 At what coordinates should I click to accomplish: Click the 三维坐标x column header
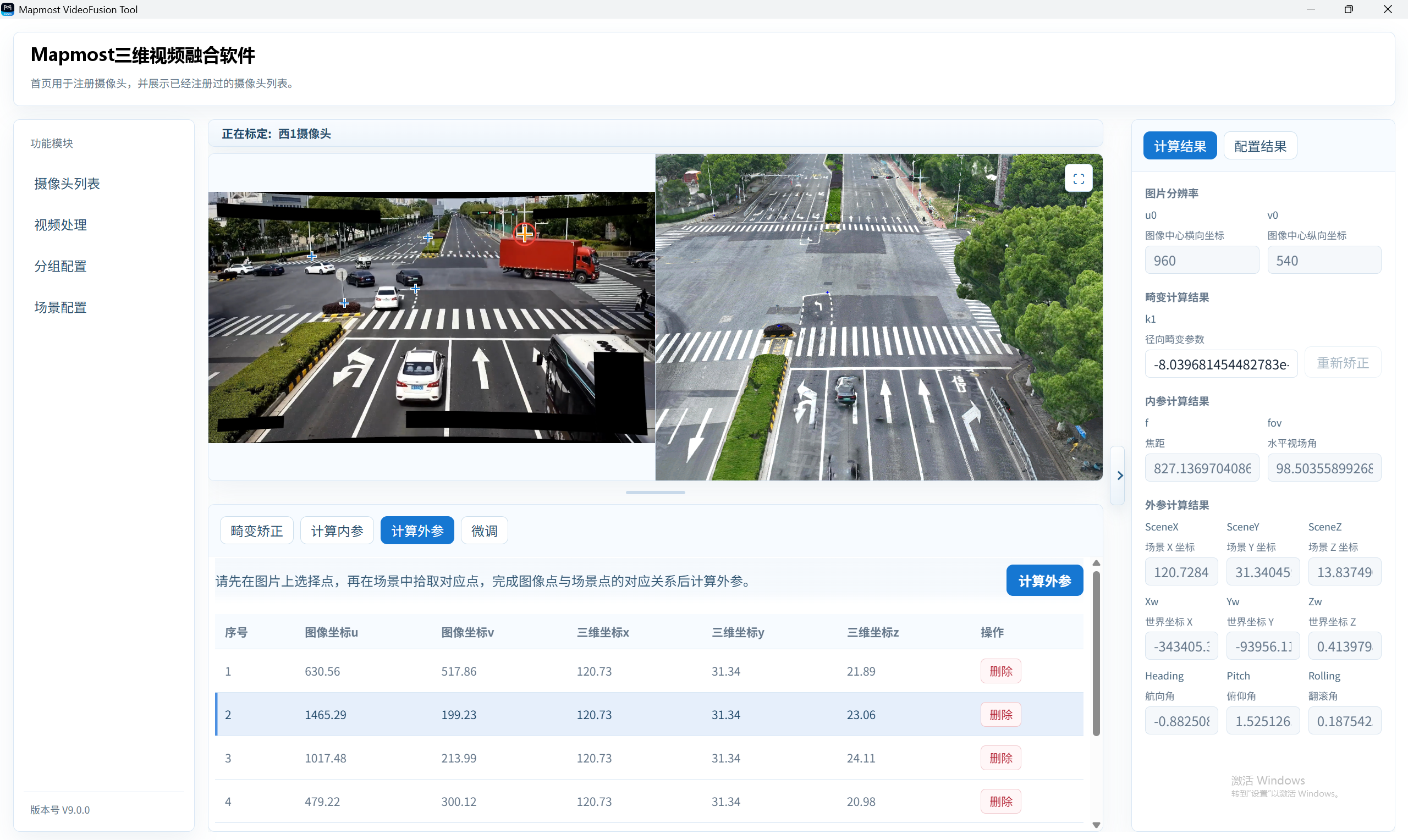603,632
